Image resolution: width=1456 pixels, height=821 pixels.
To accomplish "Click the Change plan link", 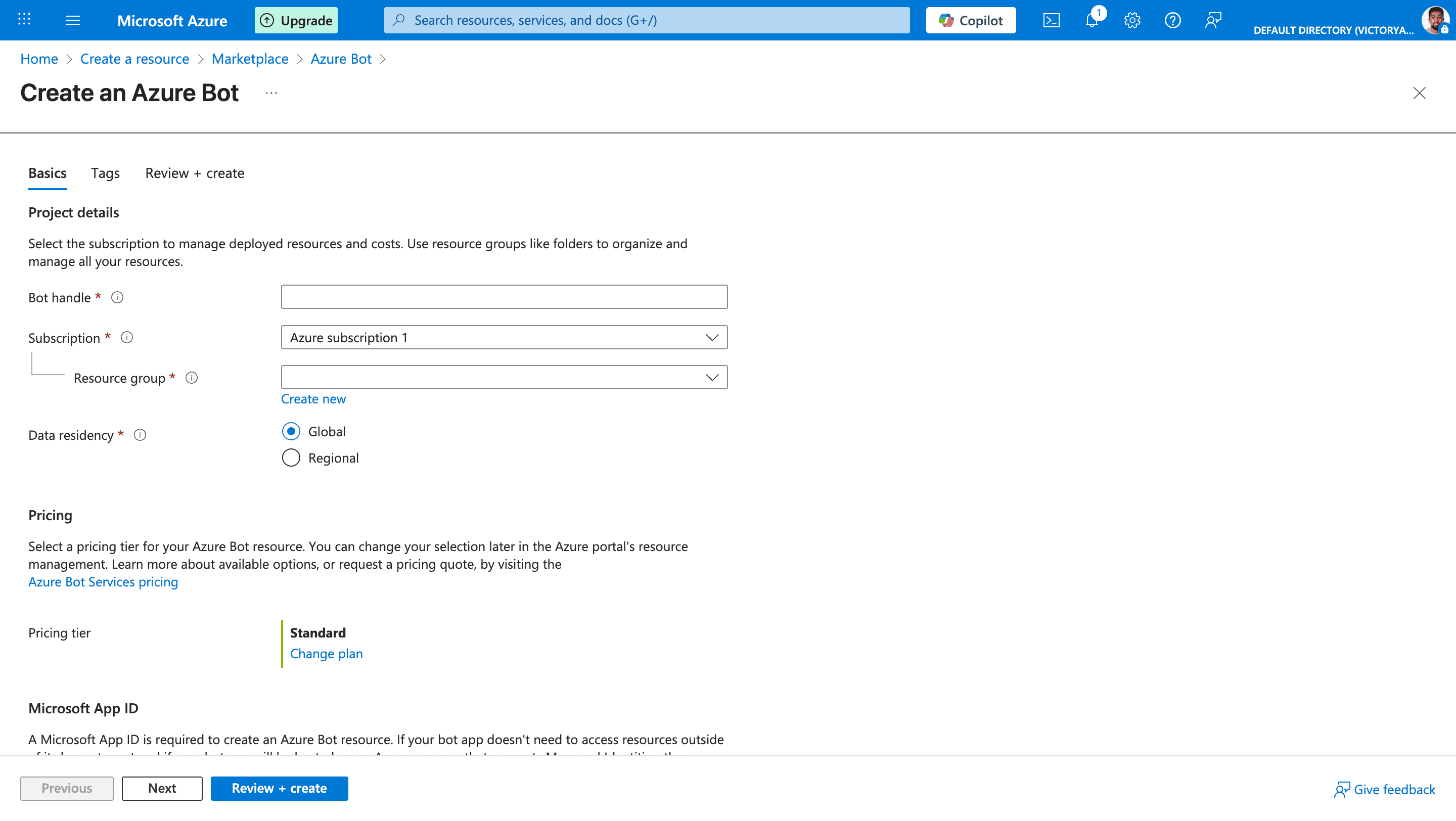I will (326, 654).
